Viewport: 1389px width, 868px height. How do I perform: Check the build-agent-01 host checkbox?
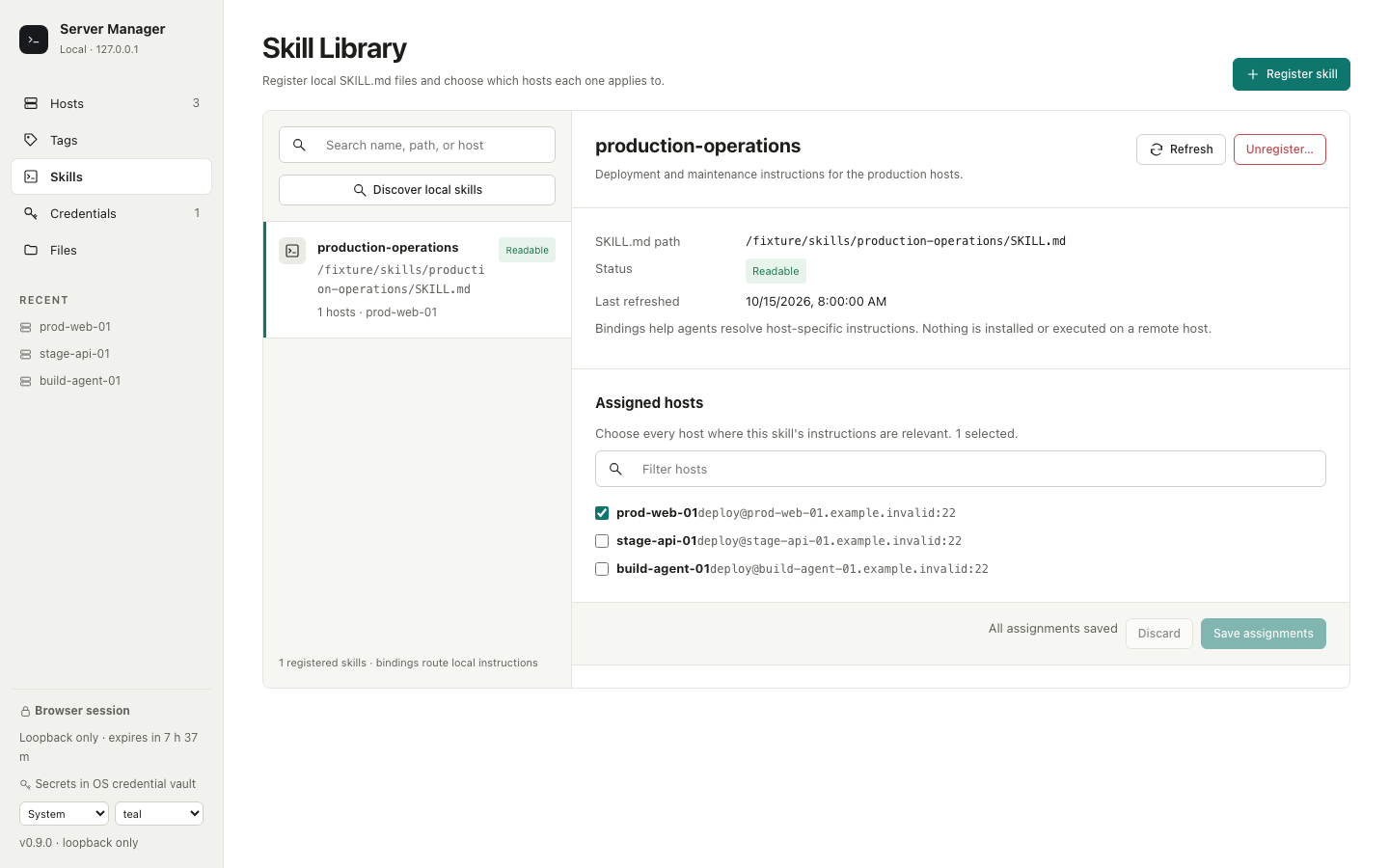[x=602, y=569]
